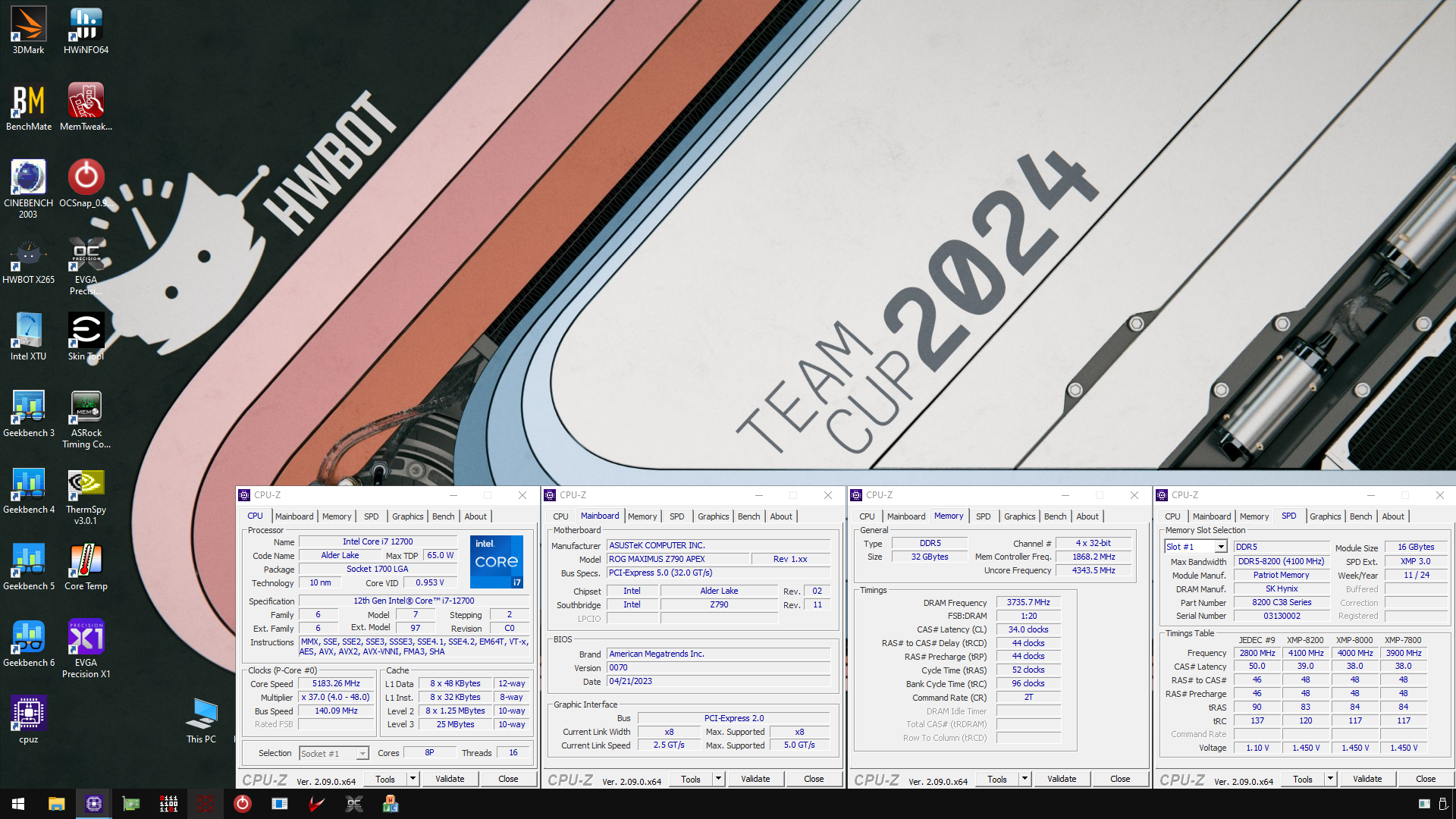Click the XMP-8000 column header

coord(1354,640)
